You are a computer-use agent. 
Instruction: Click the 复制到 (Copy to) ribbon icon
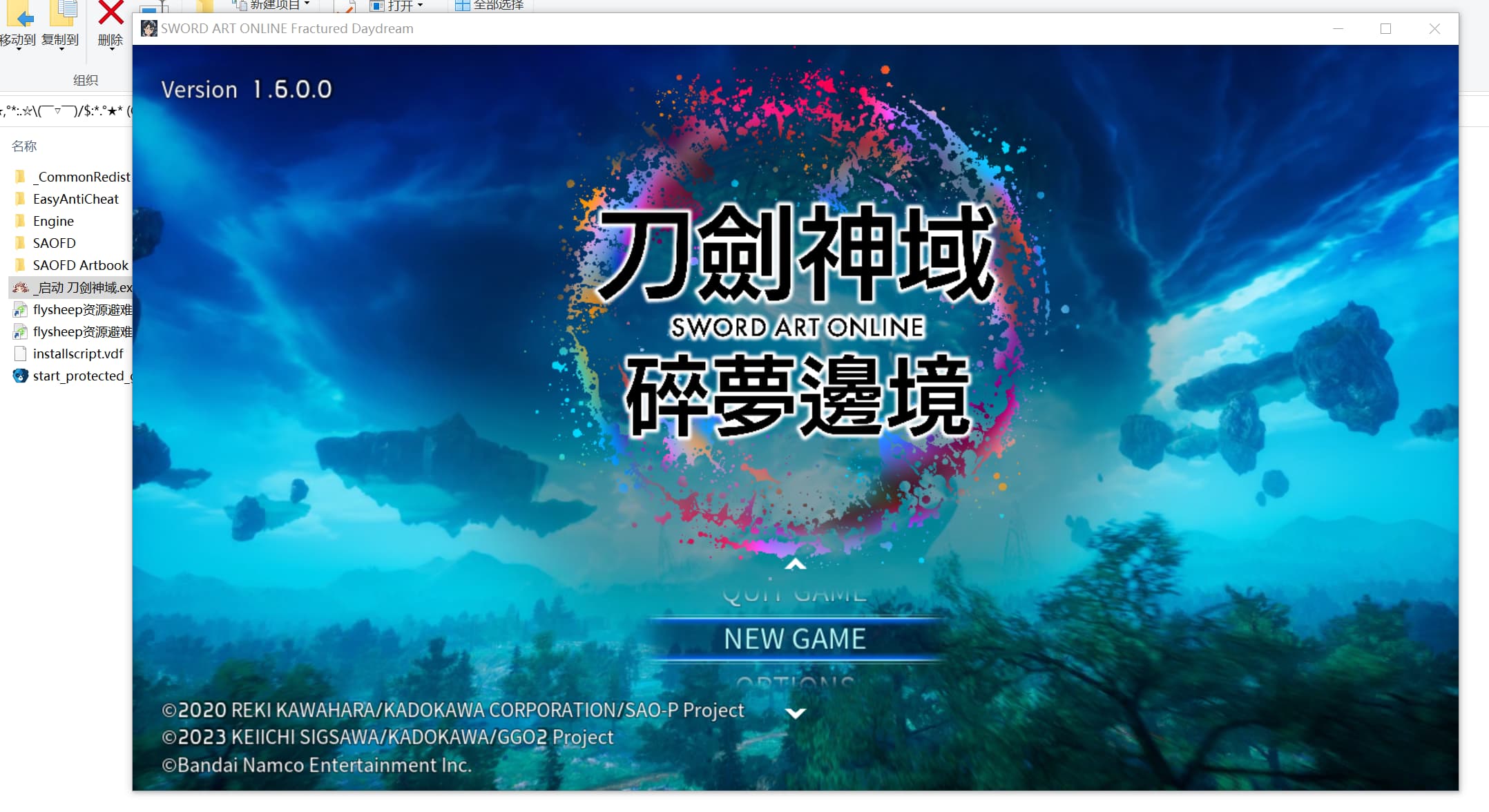pos(62,14)
